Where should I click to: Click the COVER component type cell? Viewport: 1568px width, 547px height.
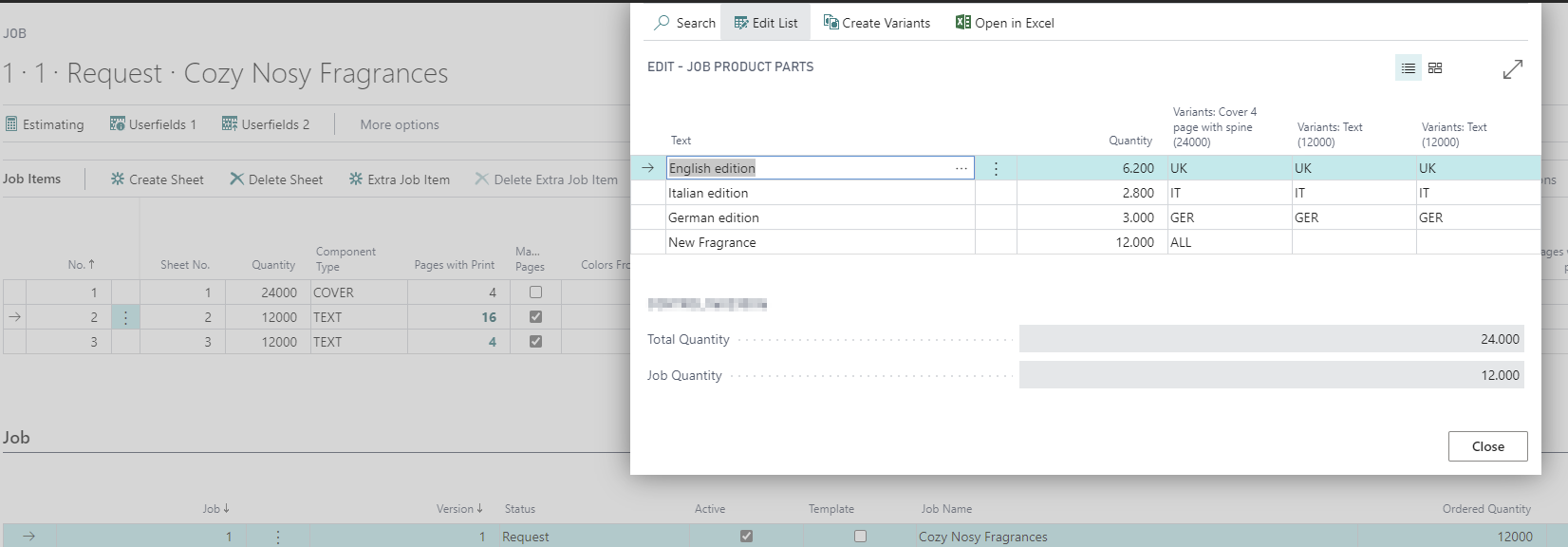click(359, 292)
